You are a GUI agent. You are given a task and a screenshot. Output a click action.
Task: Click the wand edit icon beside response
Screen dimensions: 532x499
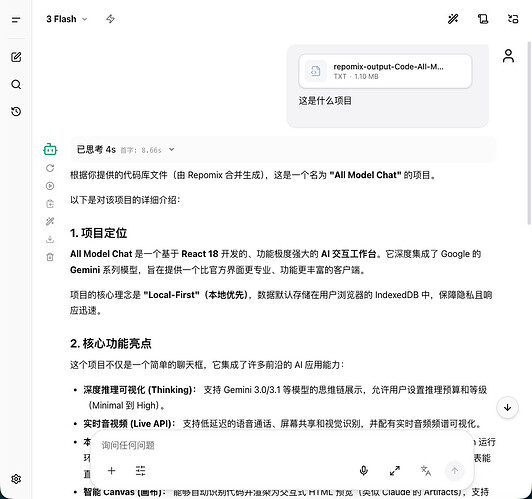[x=50, y=222]
